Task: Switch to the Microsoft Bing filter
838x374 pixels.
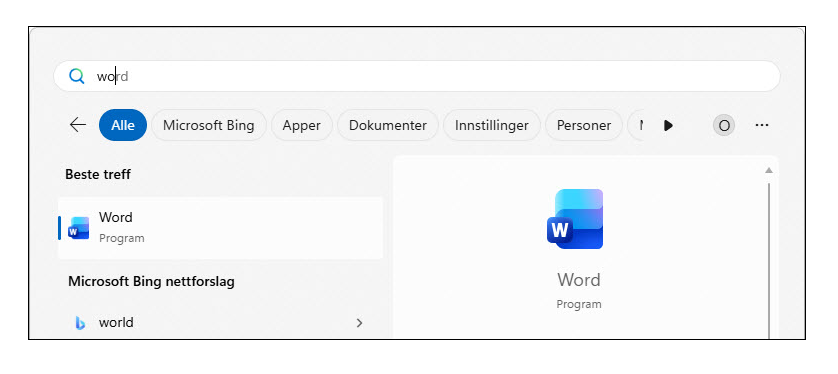Action: 208,125
